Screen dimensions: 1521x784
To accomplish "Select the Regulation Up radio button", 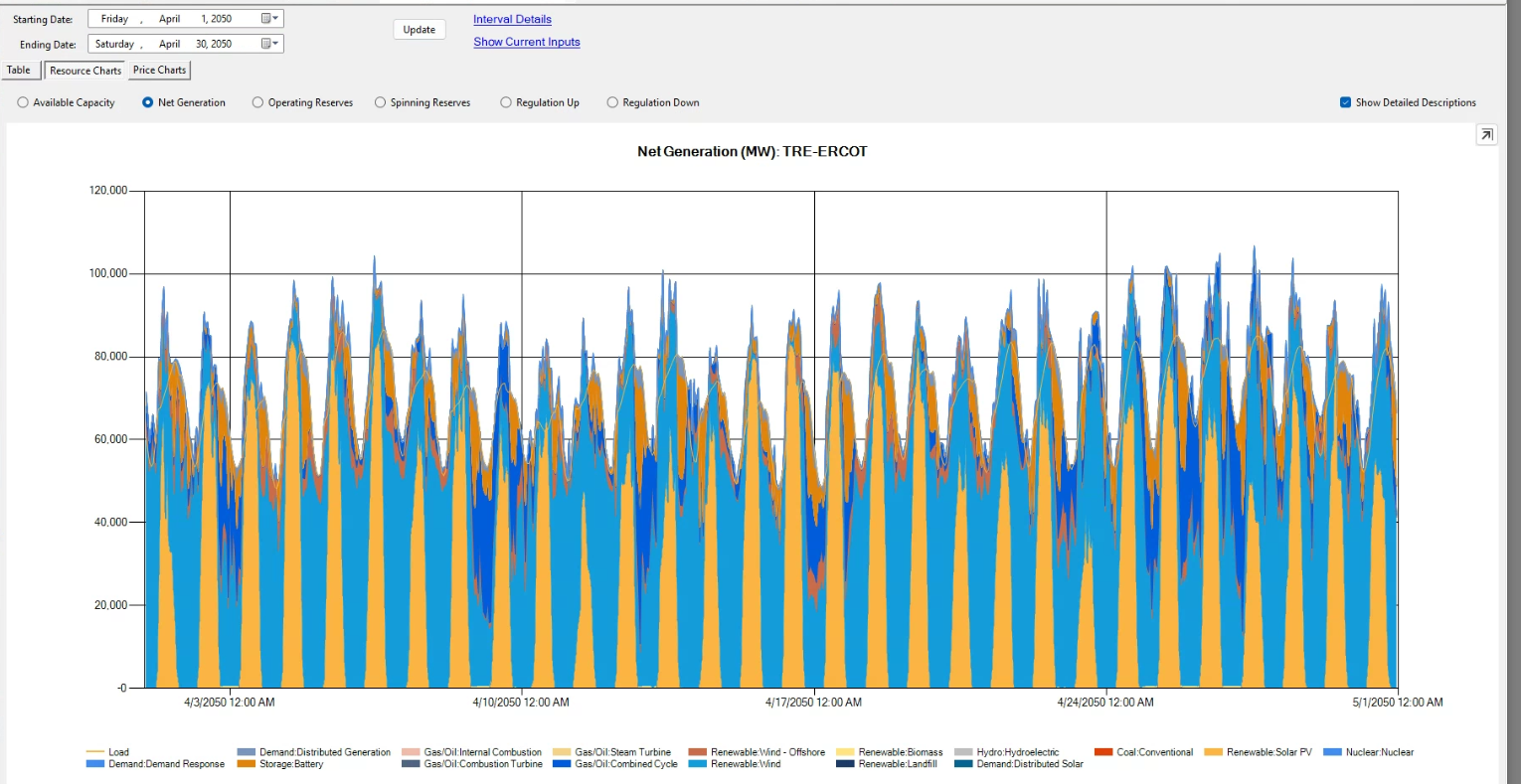I will 506,102.
